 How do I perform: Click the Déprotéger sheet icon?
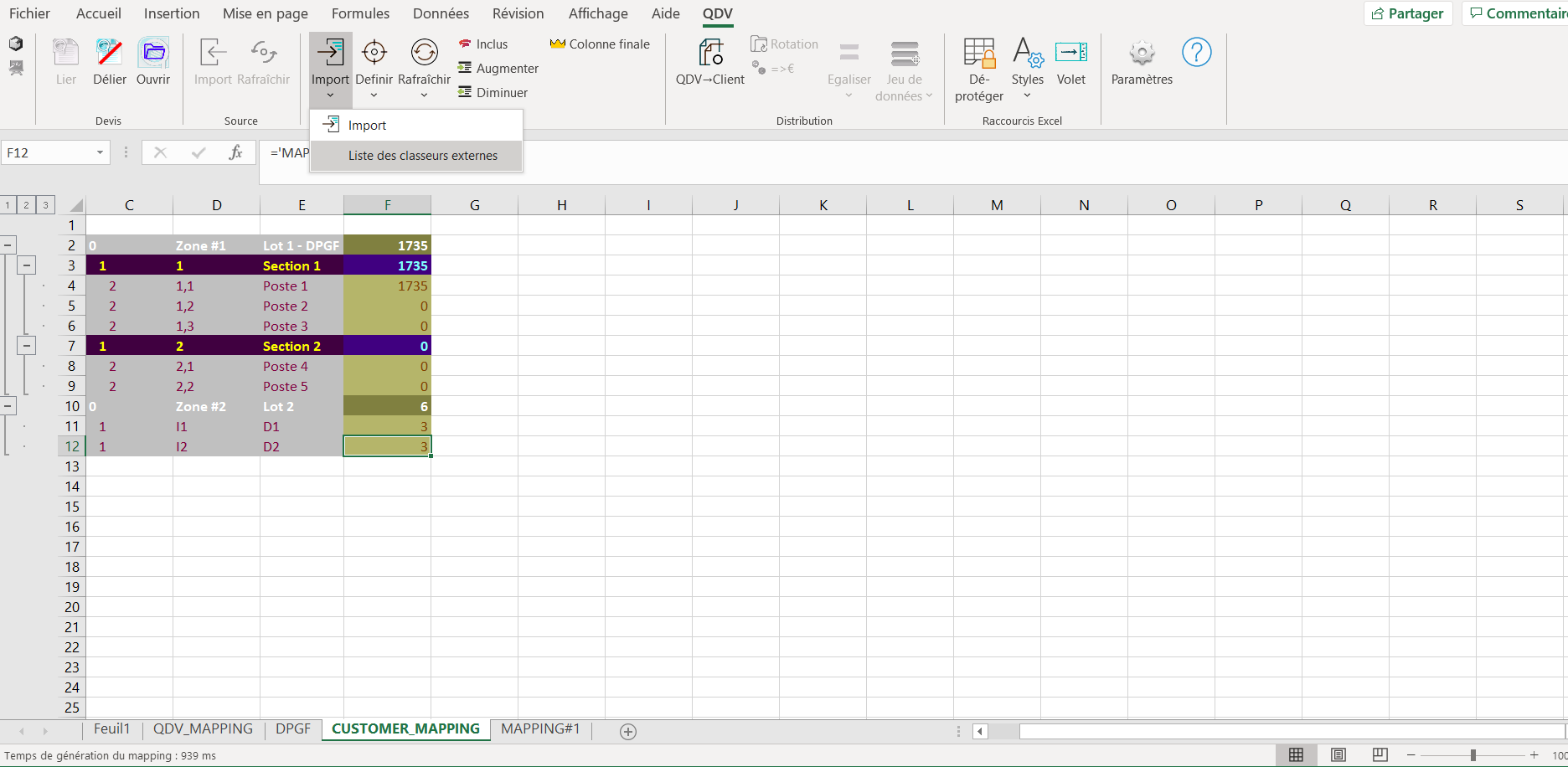tap(979, 53)
